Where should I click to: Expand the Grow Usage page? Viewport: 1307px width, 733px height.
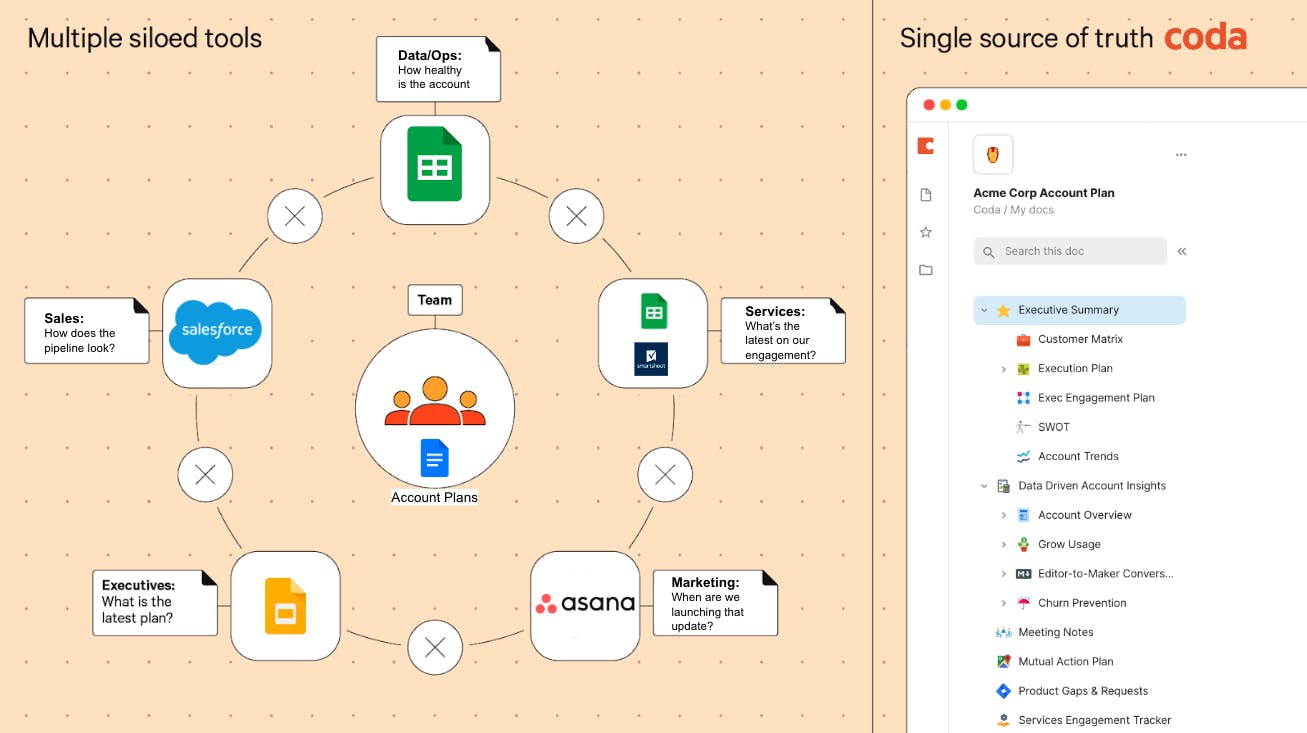[x=1004, y=545]
